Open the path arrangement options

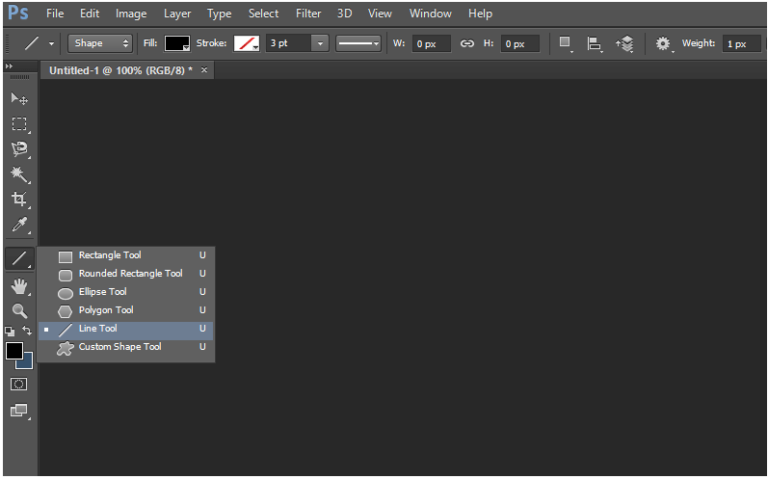point(624,44)
